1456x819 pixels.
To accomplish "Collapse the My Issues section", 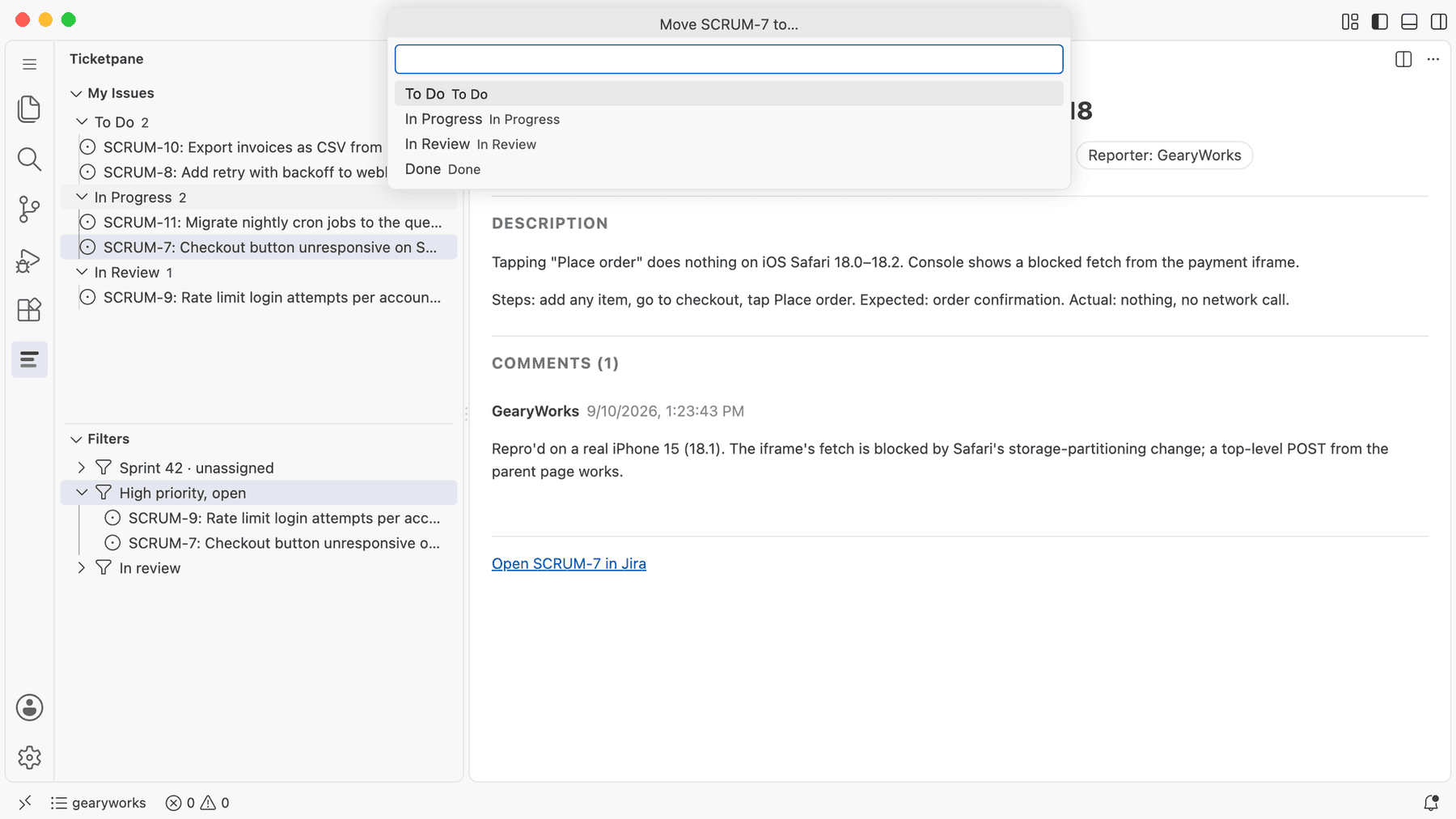I will coord(76,94).
